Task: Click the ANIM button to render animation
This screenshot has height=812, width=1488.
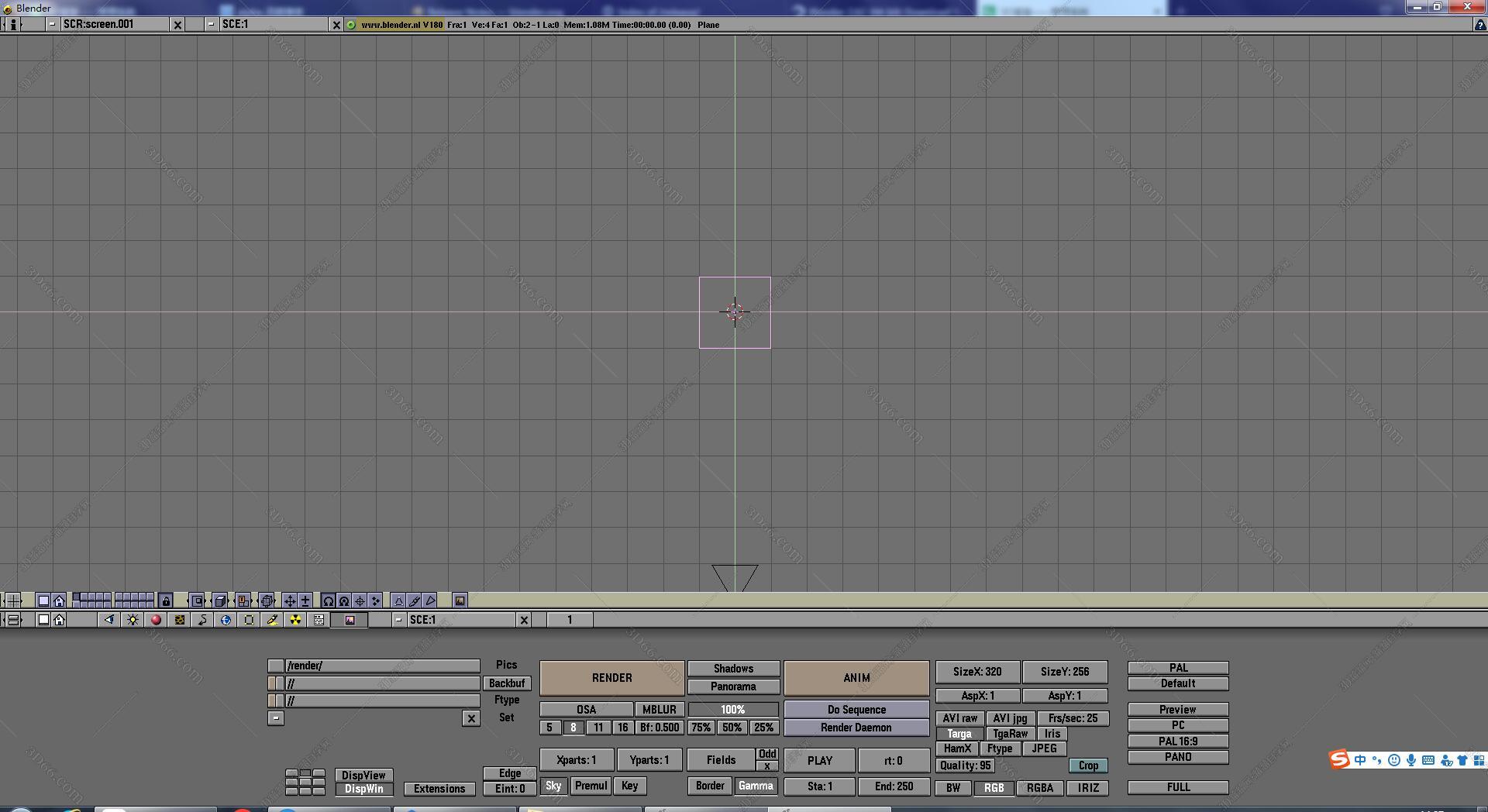Action: point(856,678)
